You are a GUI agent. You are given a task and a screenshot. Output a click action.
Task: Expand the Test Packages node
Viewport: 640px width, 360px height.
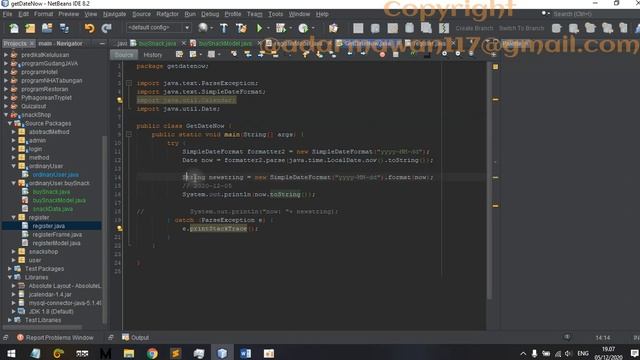10,269
